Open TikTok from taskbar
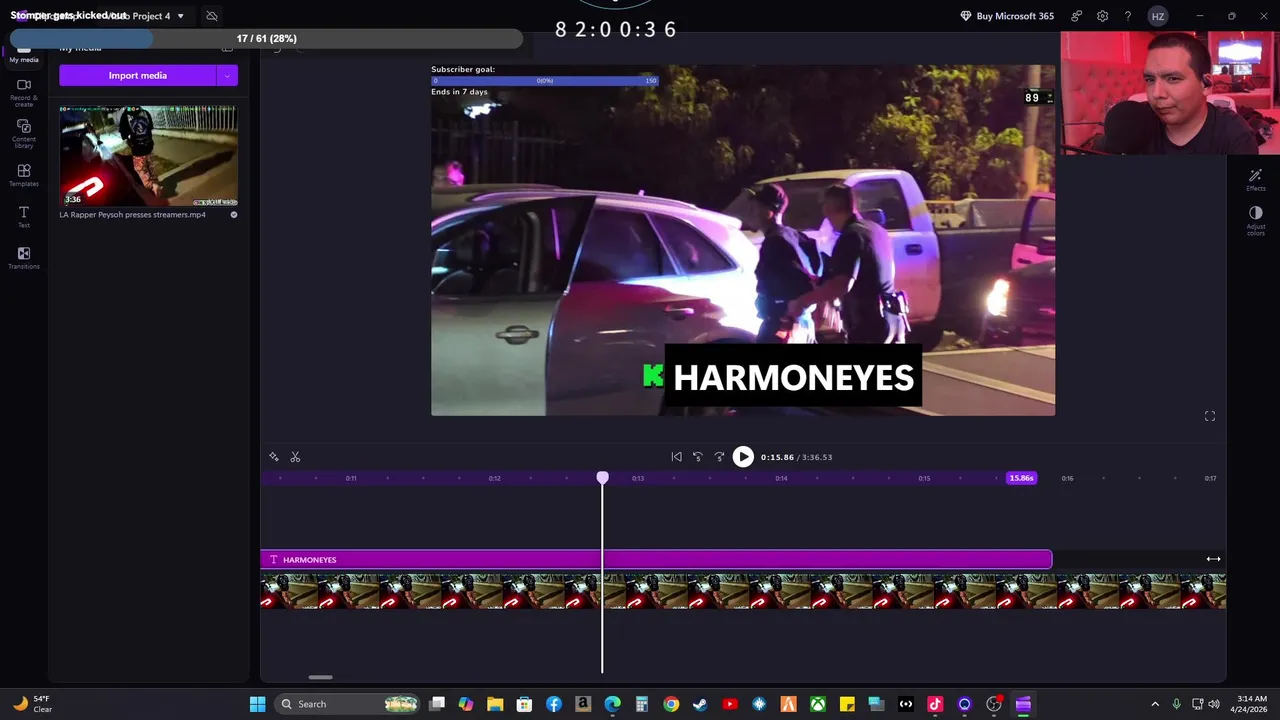 pos(935,704)
